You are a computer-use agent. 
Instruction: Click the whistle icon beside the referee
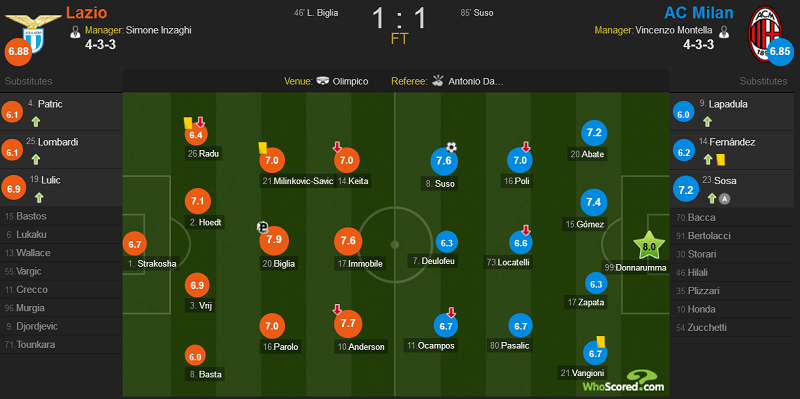pyautogui.click(x=438, y=81)
